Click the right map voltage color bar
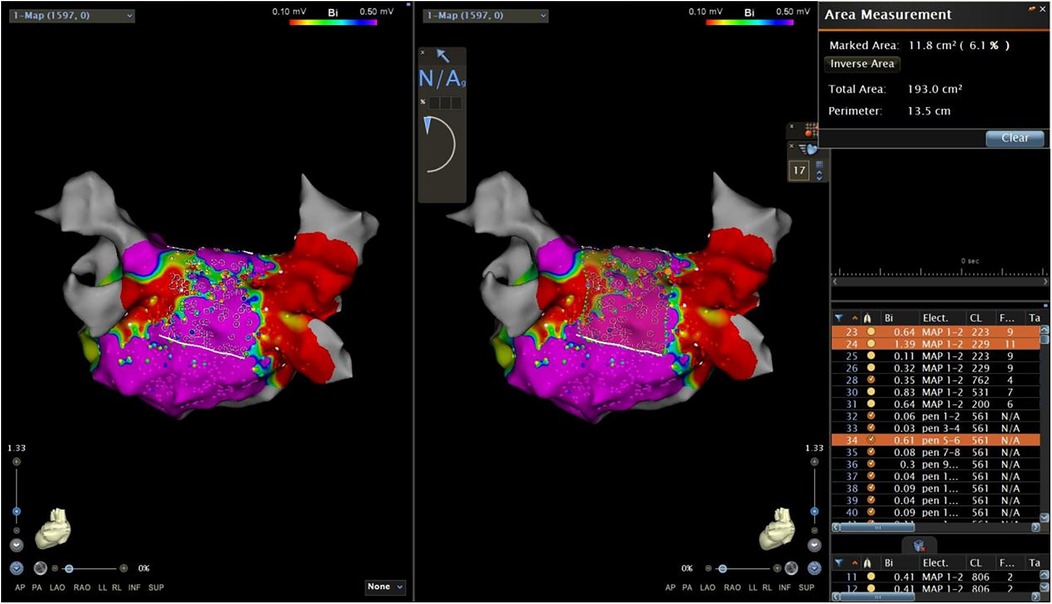Image resolution: width=1052 pixels, height=604 pixels. click(749, 22)
